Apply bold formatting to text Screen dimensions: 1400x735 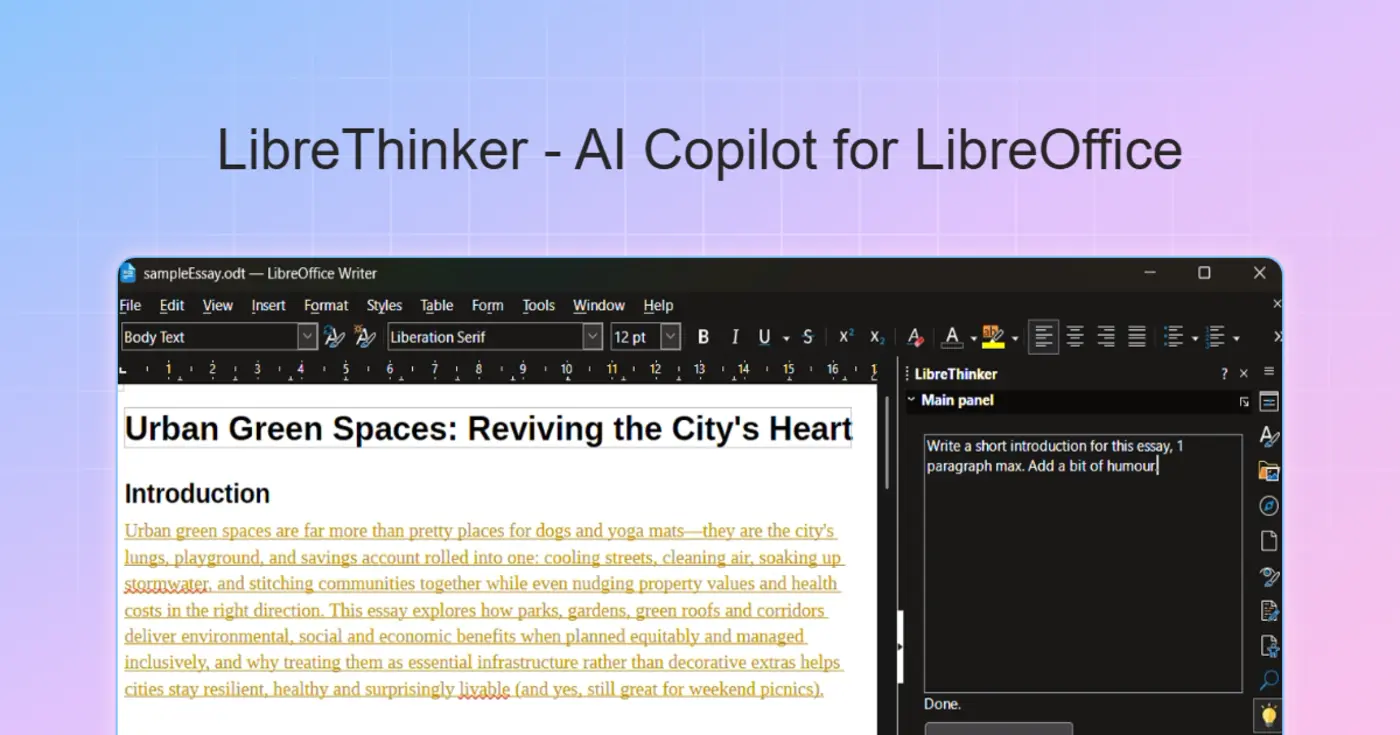tap(703, 337)
